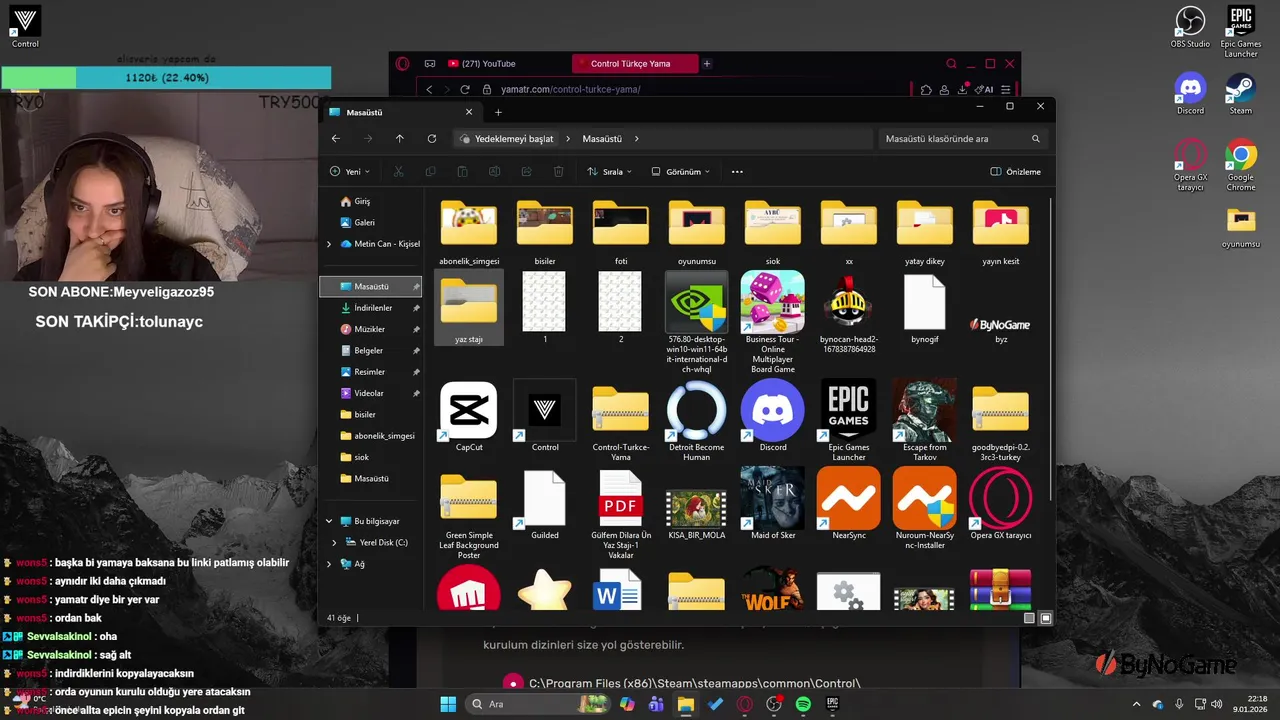Go up one folder level

(399, 139)
